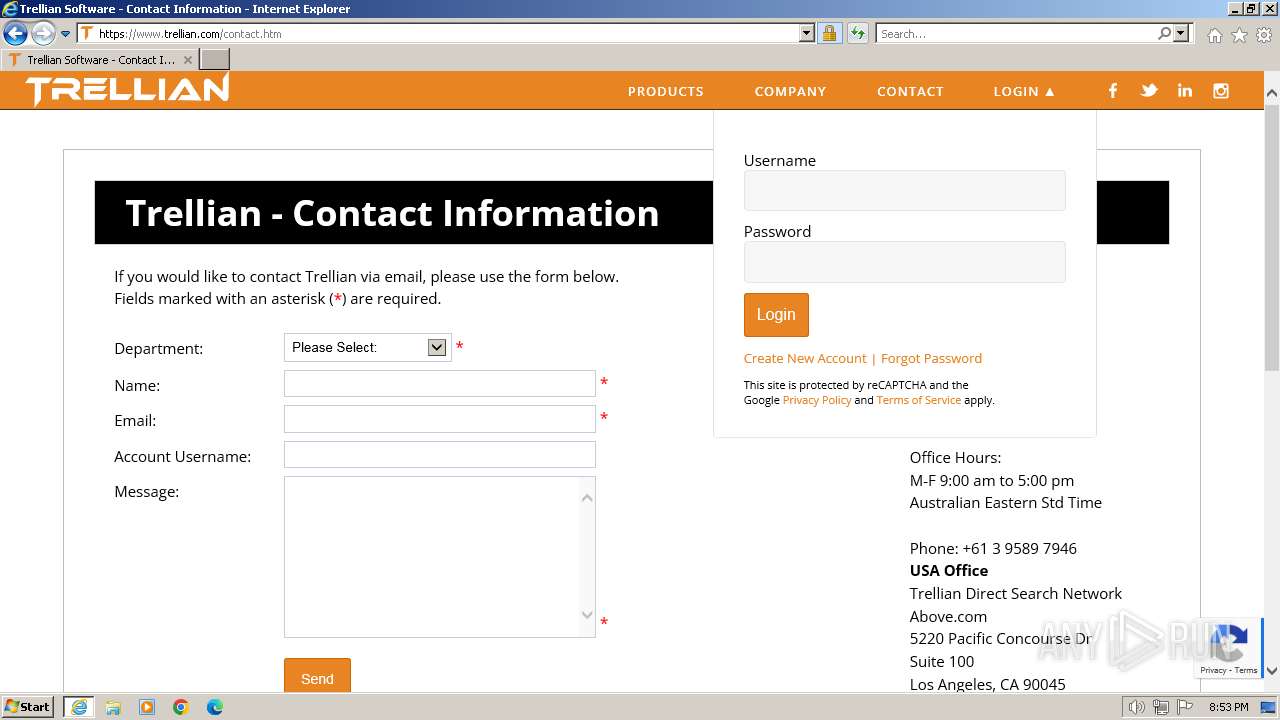Close the Trellian Software tab

[188, 60]
